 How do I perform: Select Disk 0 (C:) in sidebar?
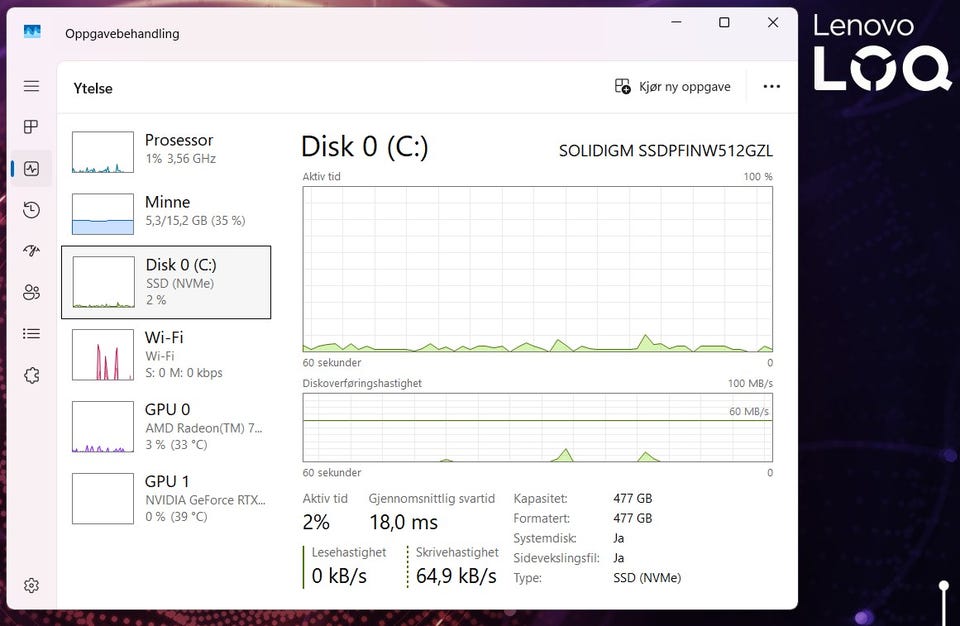166,282
